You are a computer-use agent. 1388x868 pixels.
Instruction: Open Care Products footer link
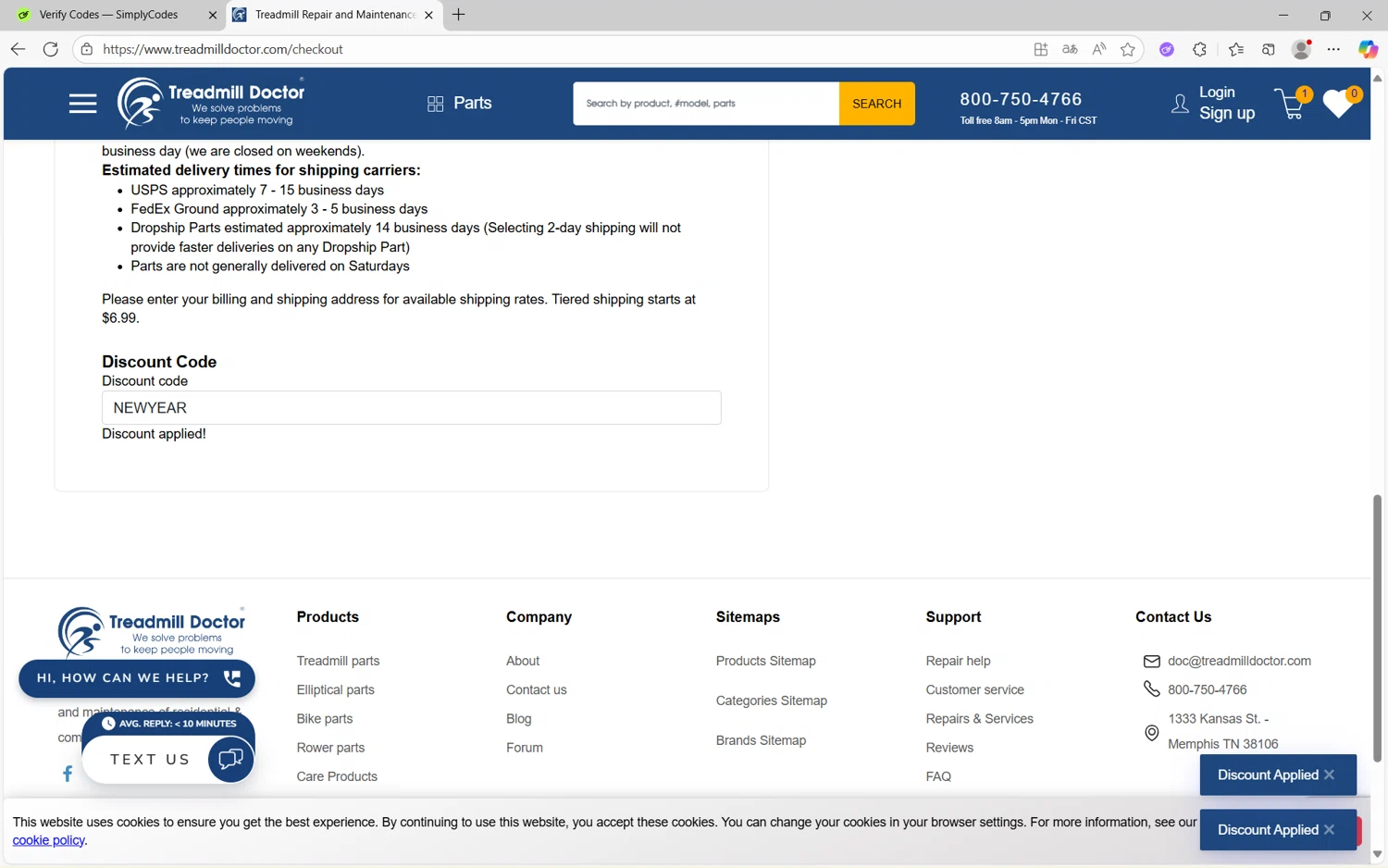[x=337, y=776]
